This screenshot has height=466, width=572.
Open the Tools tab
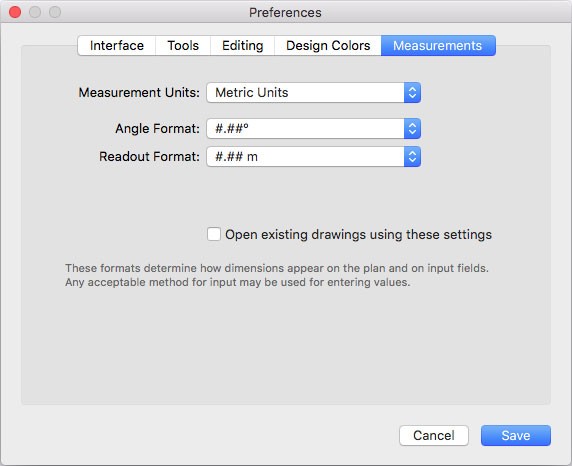[183, 46]
